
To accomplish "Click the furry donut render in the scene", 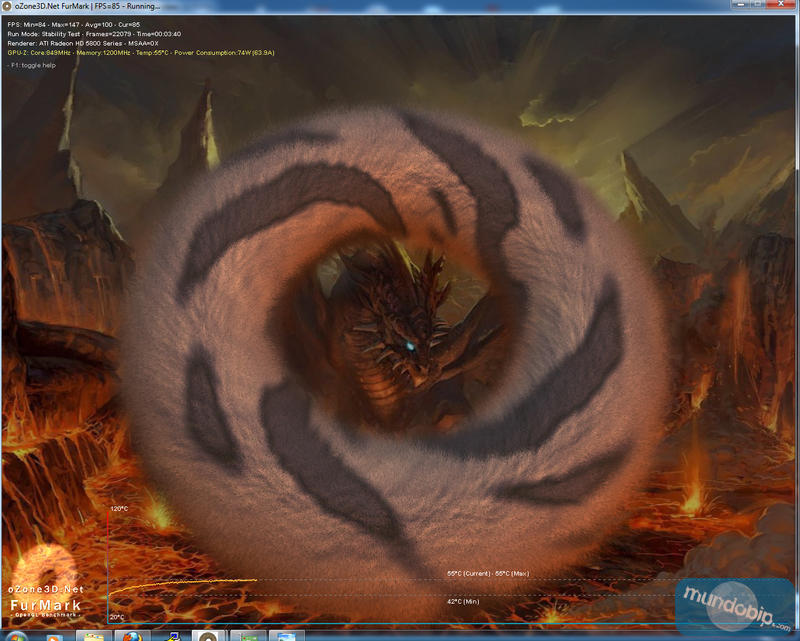I will (x=393, y=352).
